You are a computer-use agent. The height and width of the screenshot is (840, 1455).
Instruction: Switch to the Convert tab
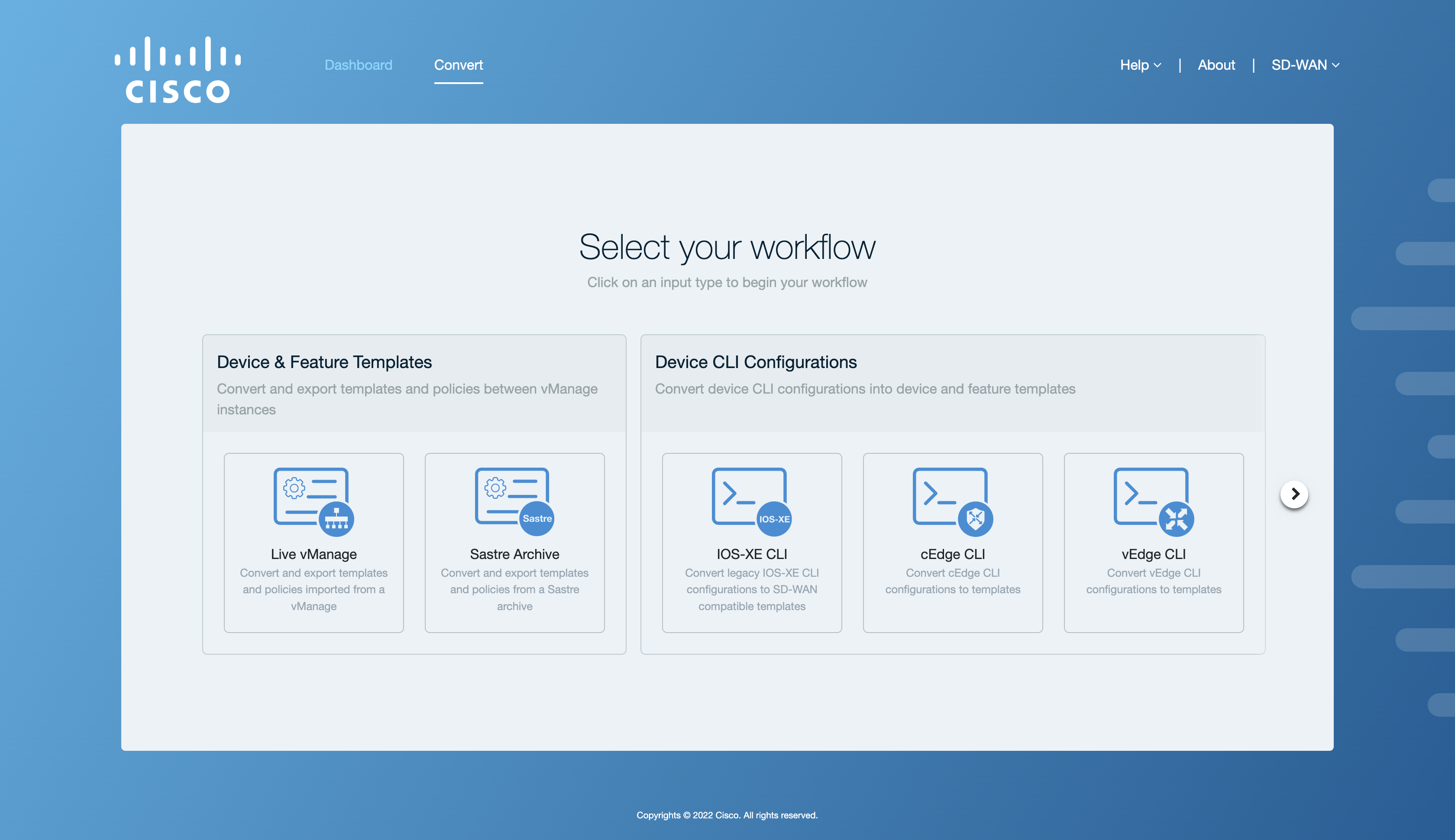(459, 64)
